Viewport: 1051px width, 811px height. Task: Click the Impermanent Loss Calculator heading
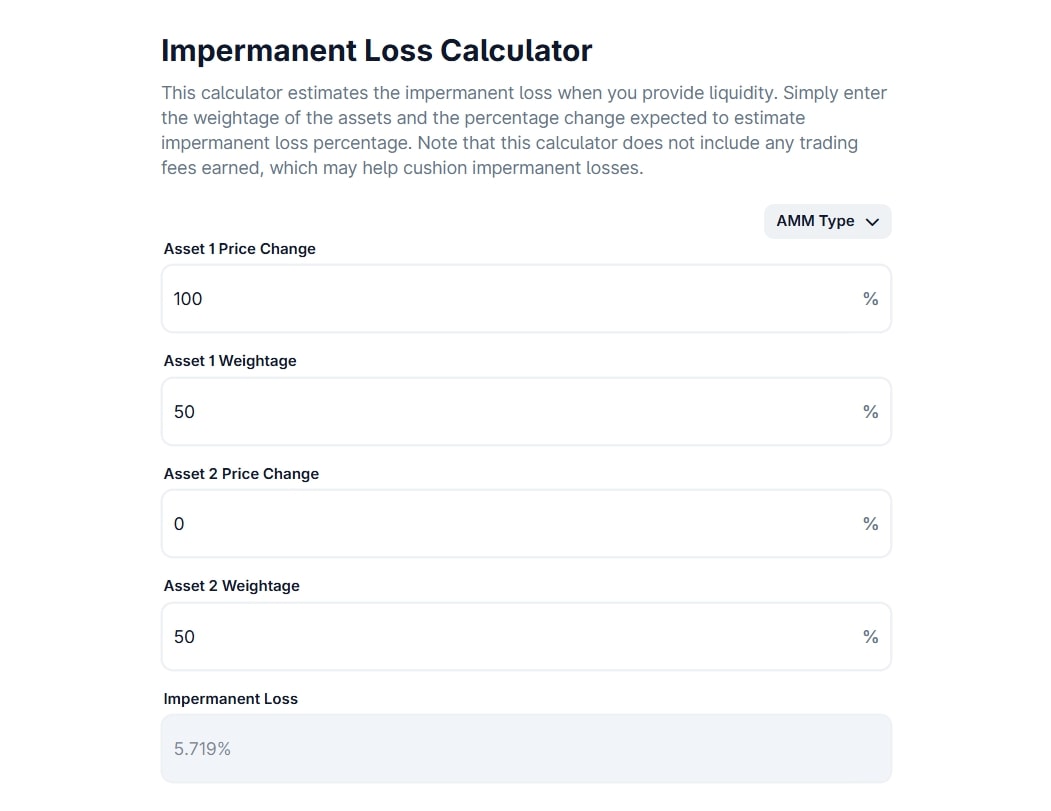click(x=376, y=50)
